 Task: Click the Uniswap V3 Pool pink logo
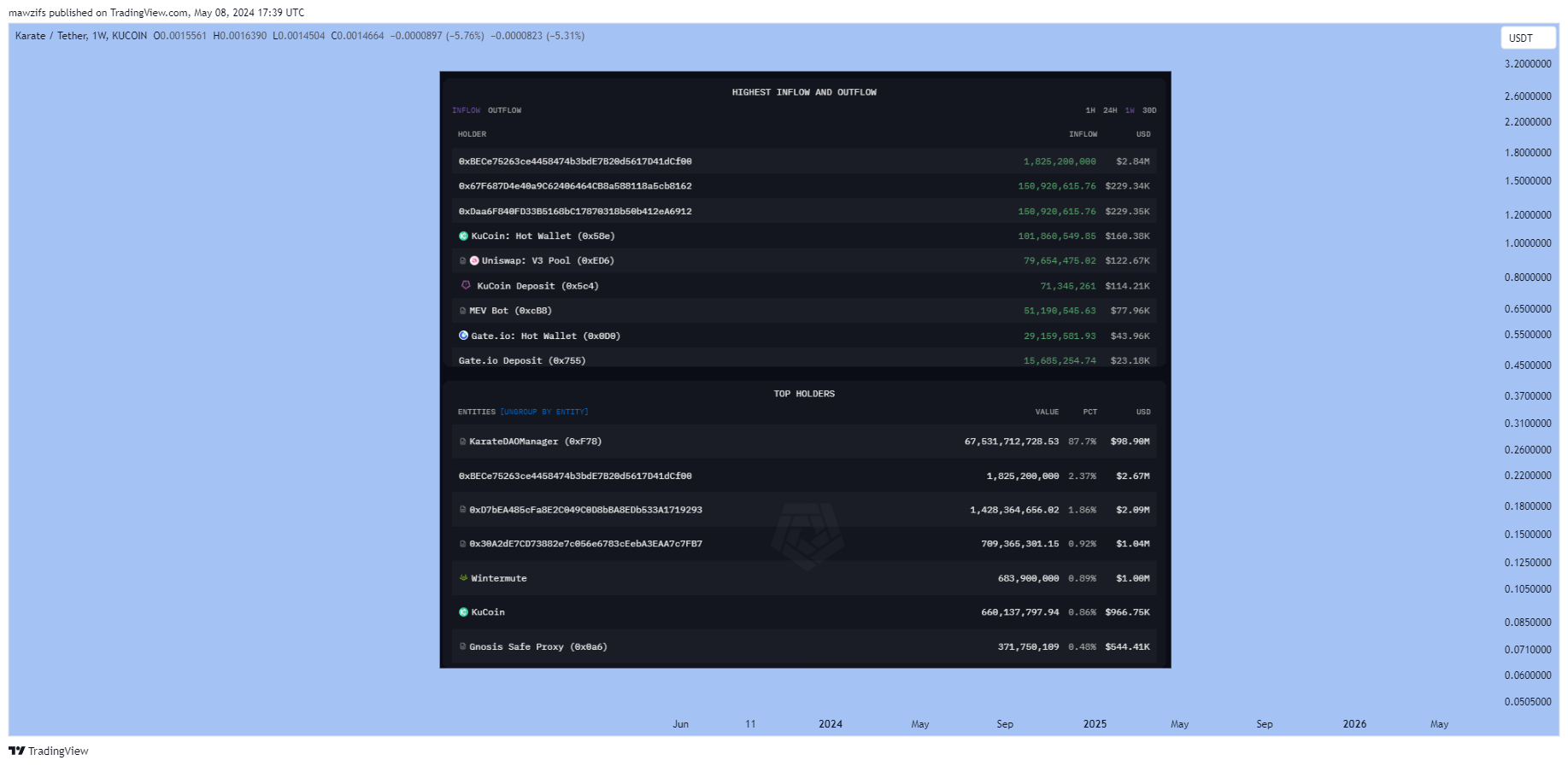(474, 260)
